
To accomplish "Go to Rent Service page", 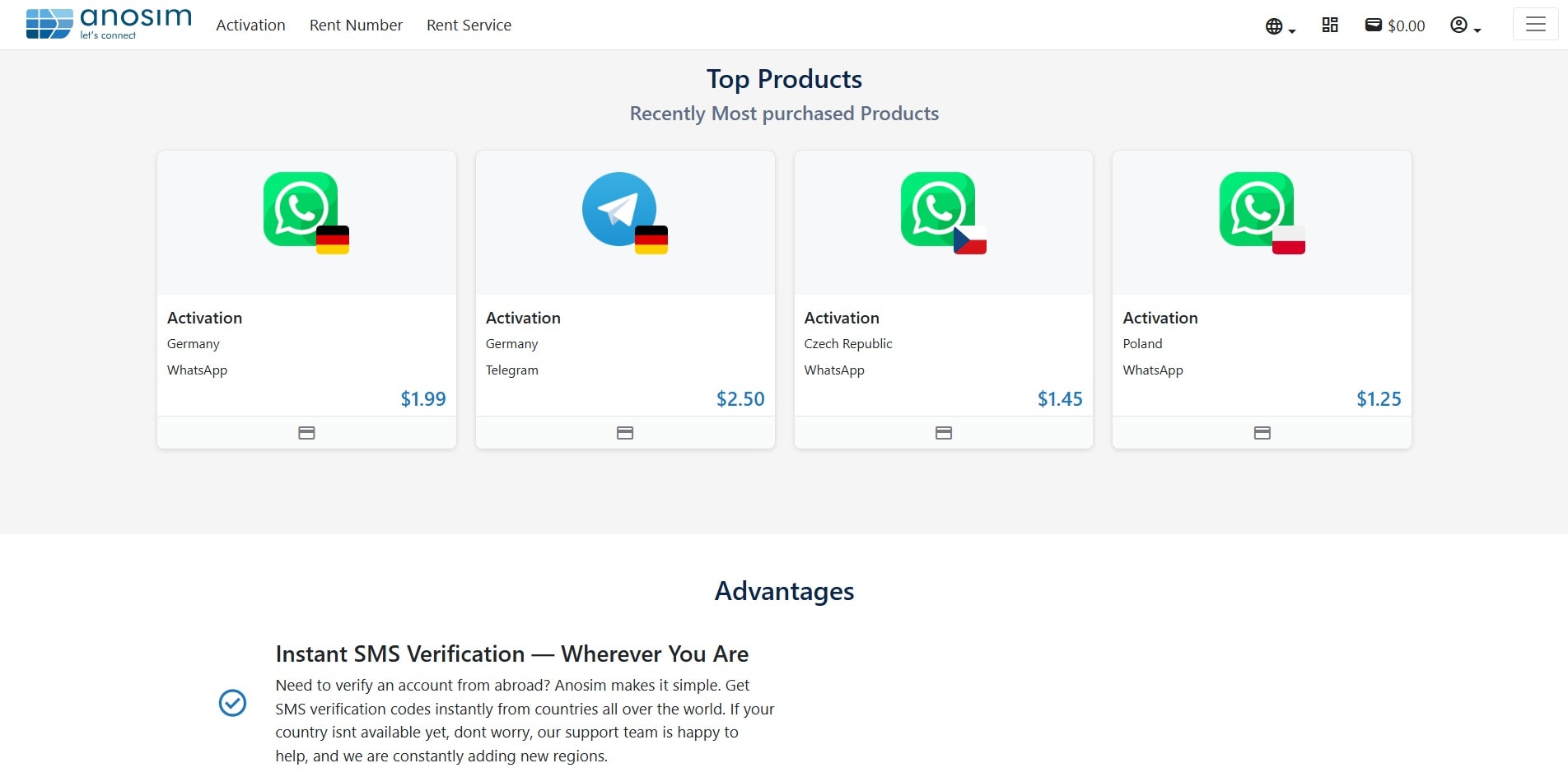I will 469,26.
